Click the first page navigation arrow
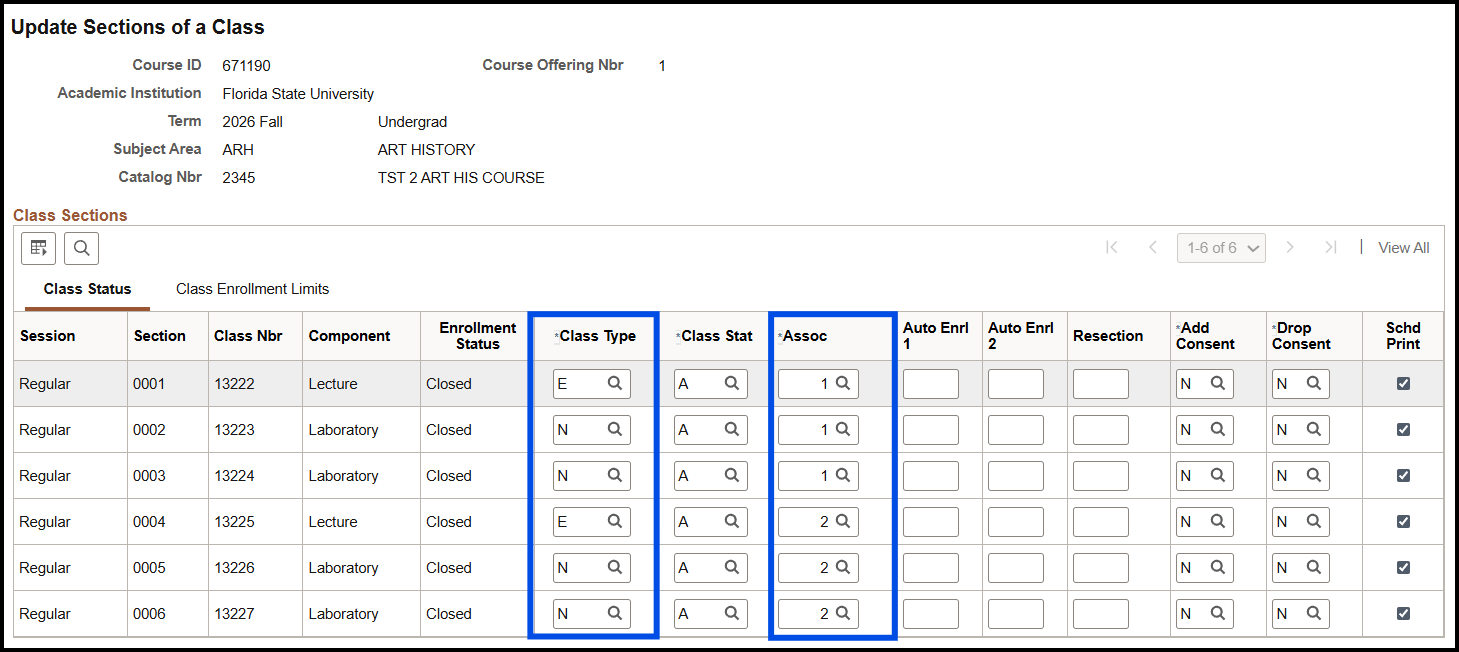The width and height of the screenshot is (1459, 652). click(1111, 247)
